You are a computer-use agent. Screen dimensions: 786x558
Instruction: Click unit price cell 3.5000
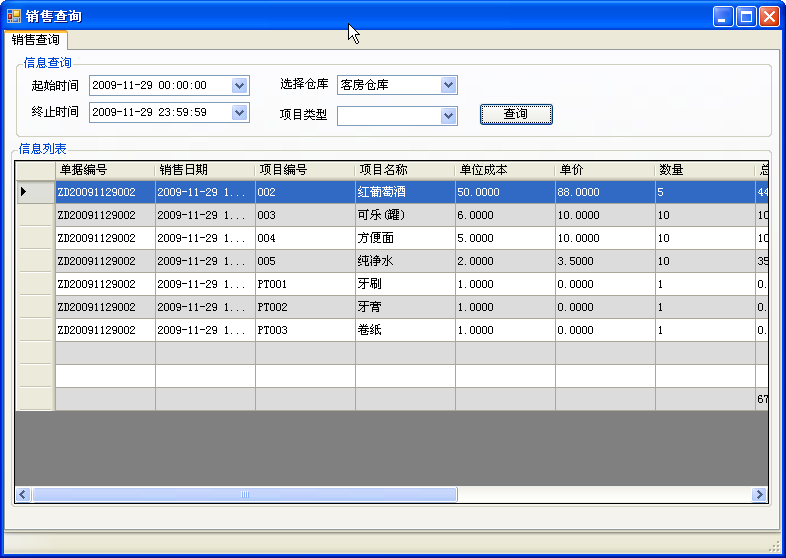point(605,261)
